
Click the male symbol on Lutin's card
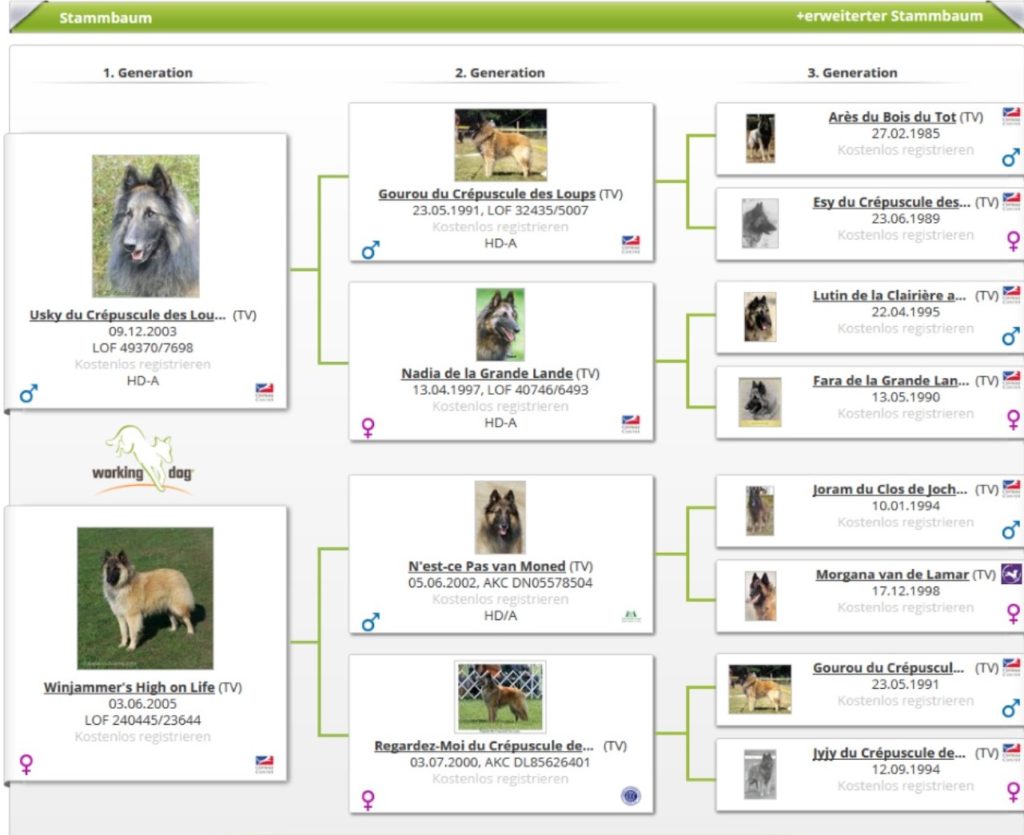1011,336
